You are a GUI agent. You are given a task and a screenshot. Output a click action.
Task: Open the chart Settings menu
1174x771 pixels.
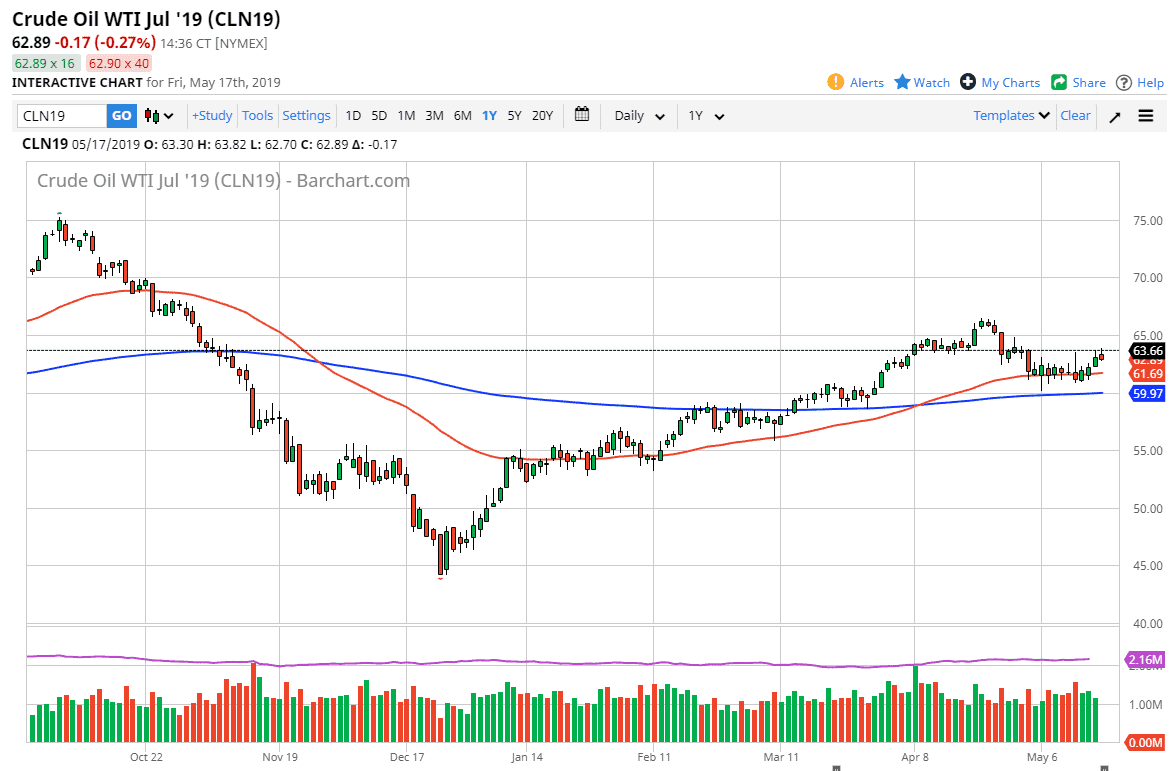point(306,116)
